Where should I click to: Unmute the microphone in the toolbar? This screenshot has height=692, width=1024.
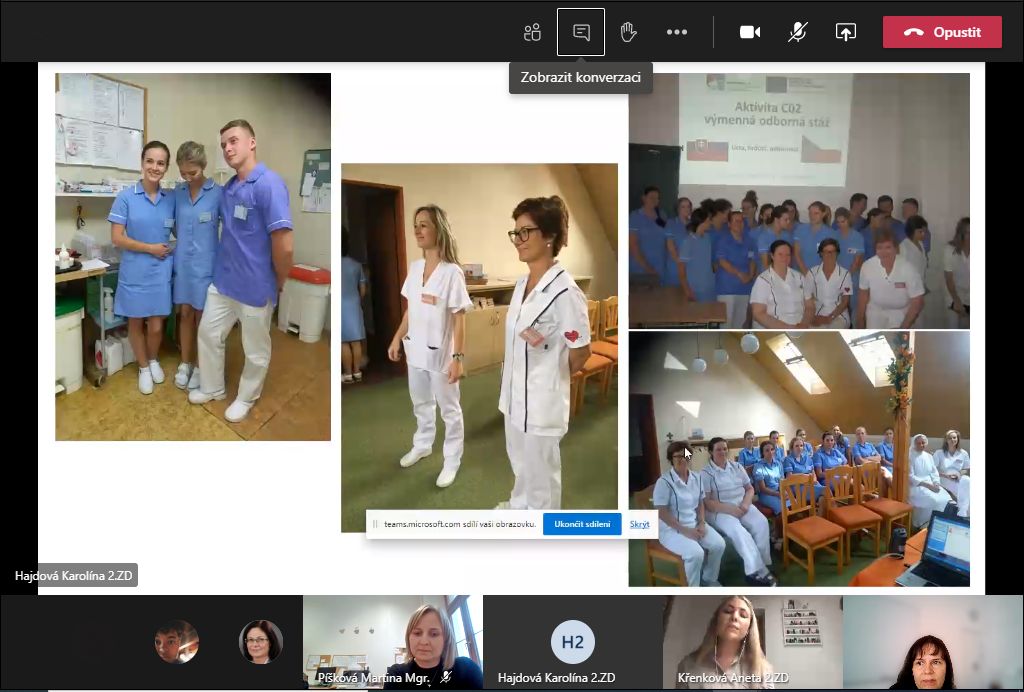coord(797,32)
